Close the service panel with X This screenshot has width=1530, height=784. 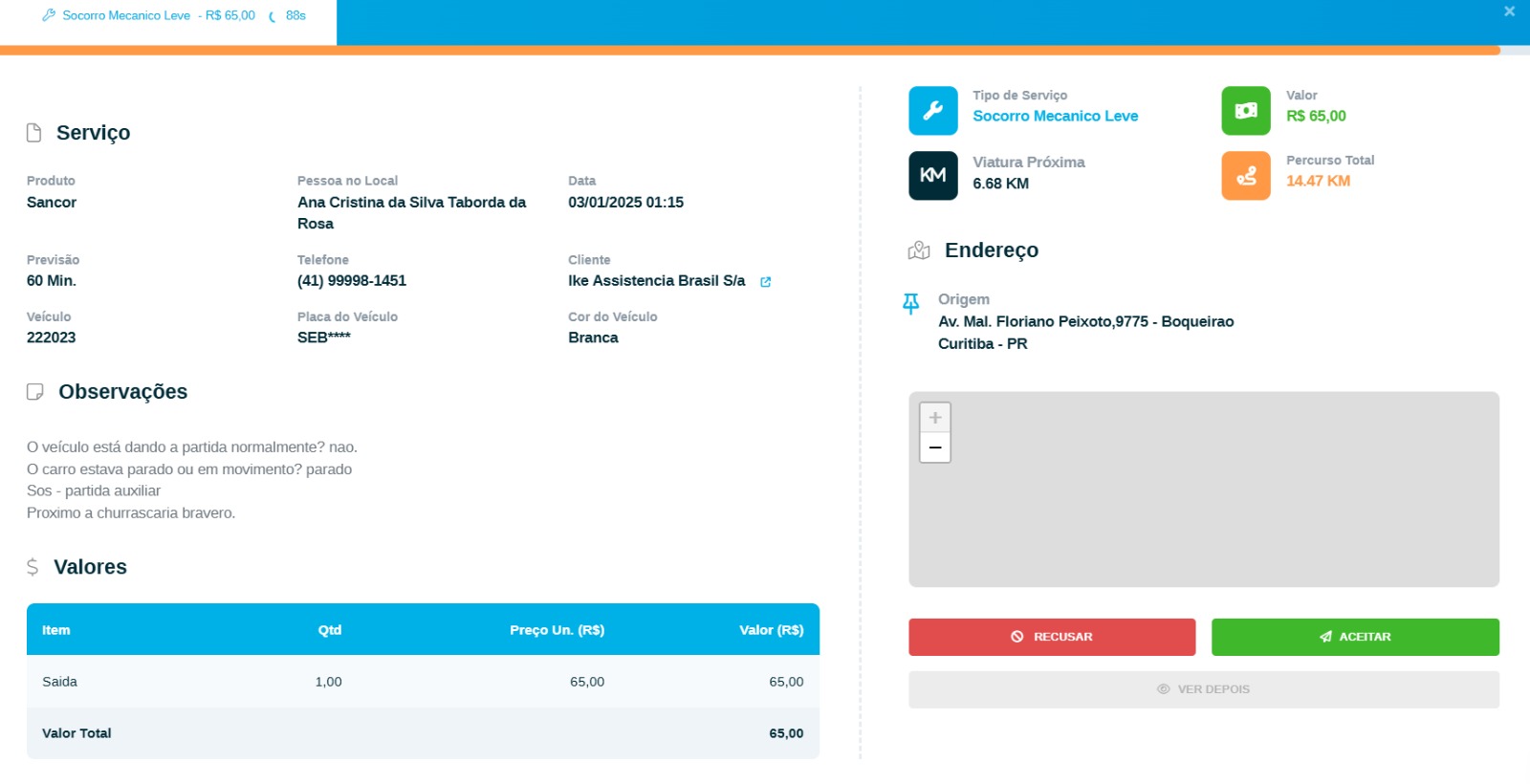click(x=1509, y=11)
